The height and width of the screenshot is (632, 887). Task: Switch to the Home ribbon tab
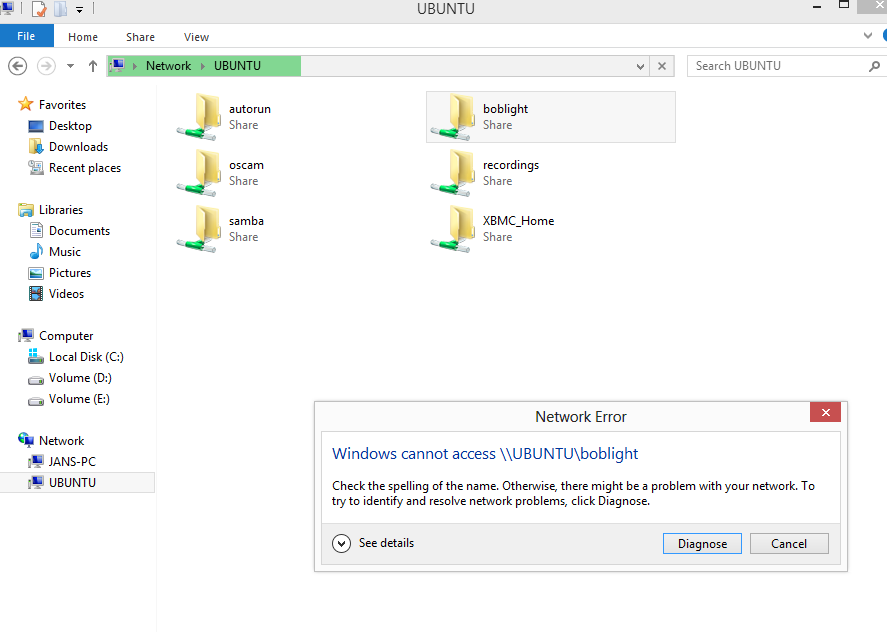(x=83, y=37)
